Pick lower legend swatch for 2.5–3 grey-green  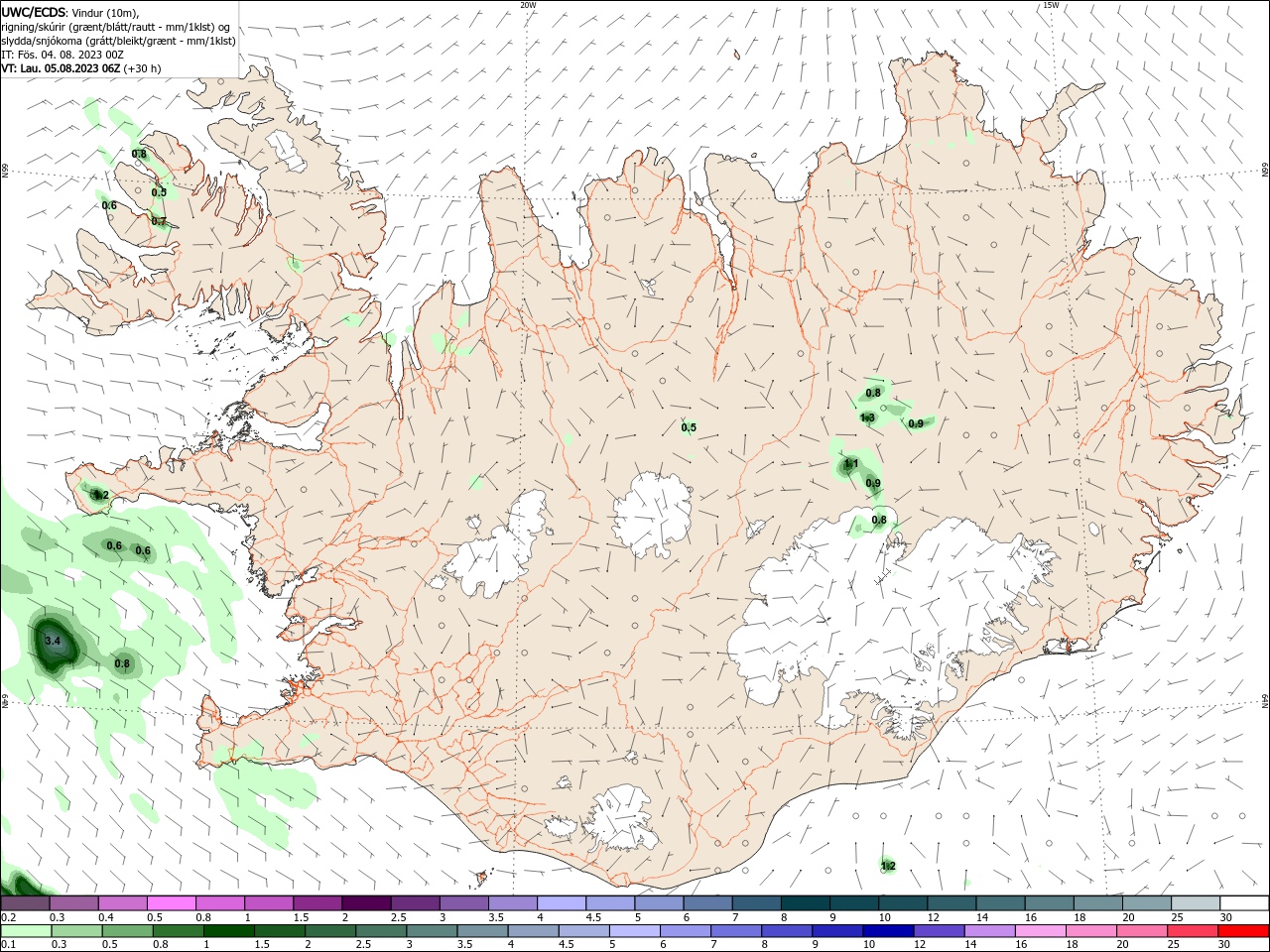(381, 930)
